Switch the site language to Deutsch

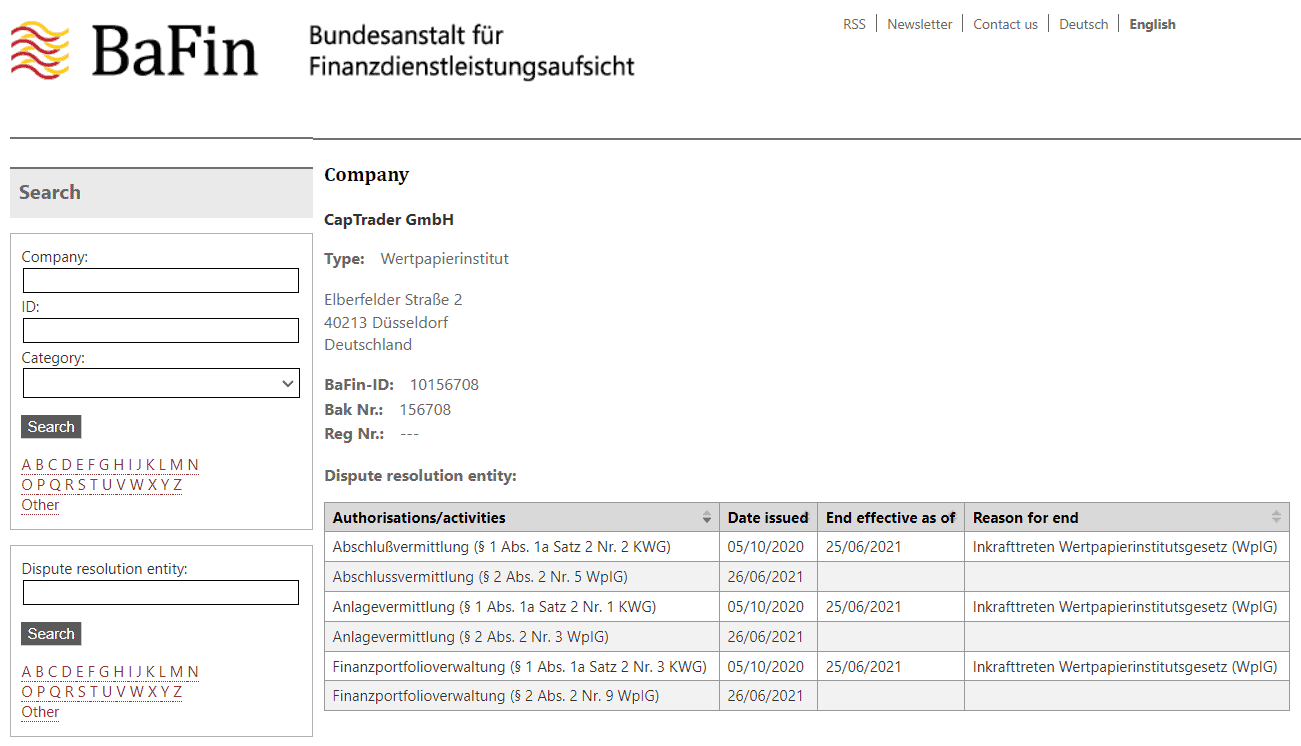(x=1084, y=24)
